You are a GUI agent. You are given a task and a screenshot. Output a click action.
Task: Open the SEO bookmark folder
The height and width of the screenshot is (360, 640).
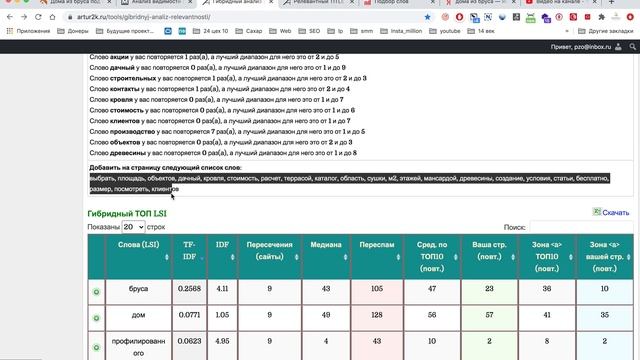(309, 31)
